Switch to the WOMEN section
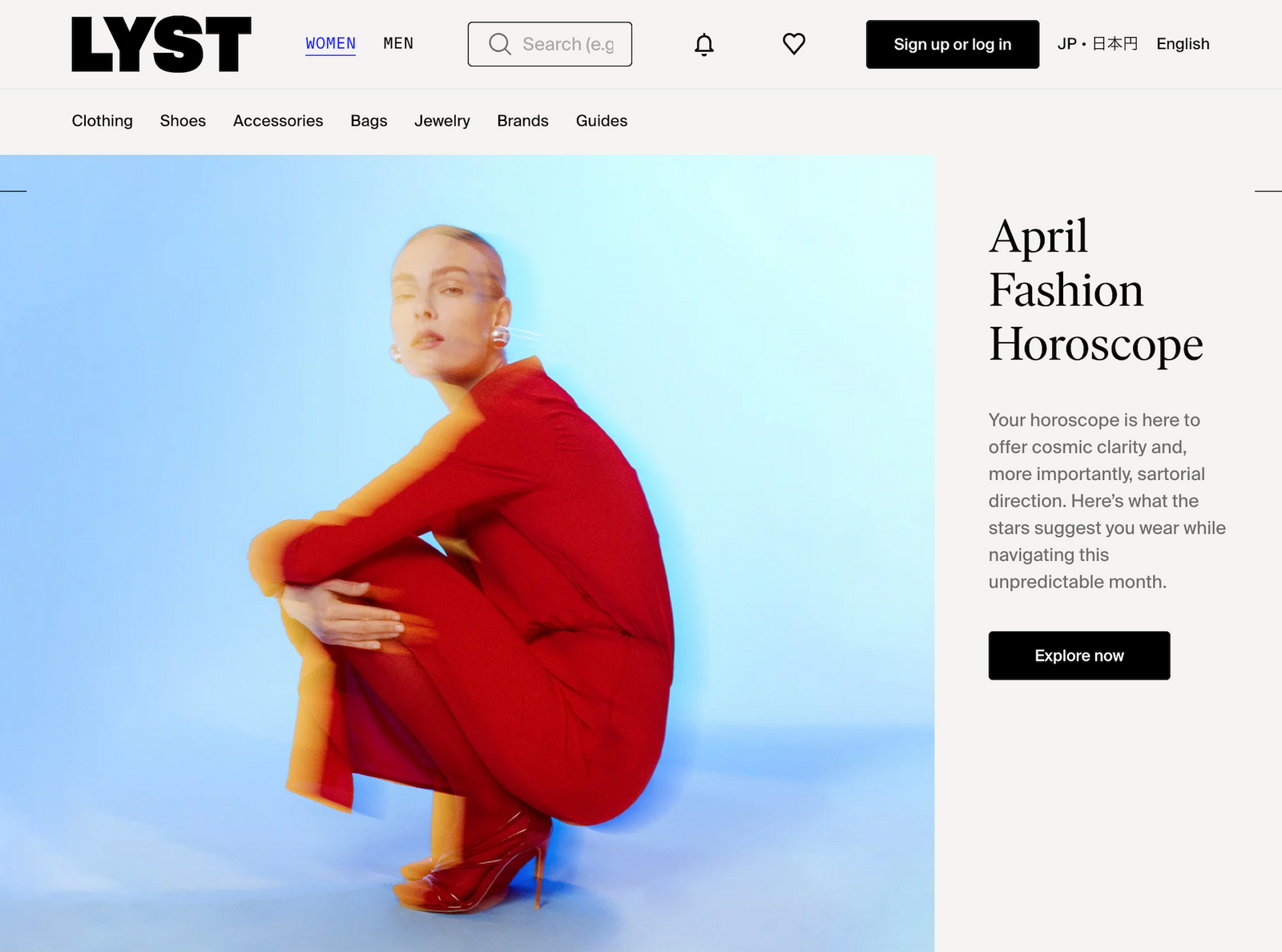This screenshot has height=952, width=1282. coord(330,43)
